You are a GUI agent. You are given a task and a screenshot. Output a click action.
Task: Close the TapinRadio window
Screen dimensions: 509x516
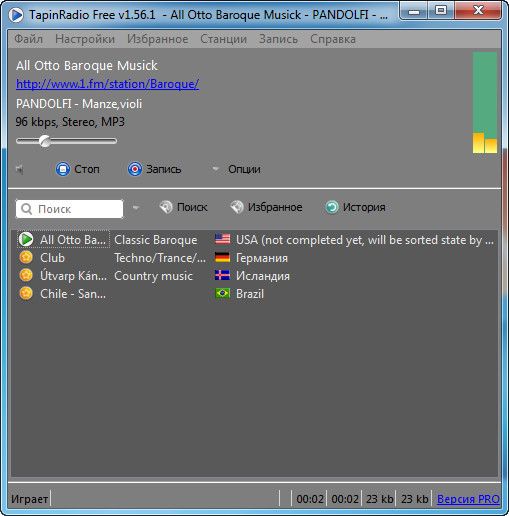(x=478, y=12)
